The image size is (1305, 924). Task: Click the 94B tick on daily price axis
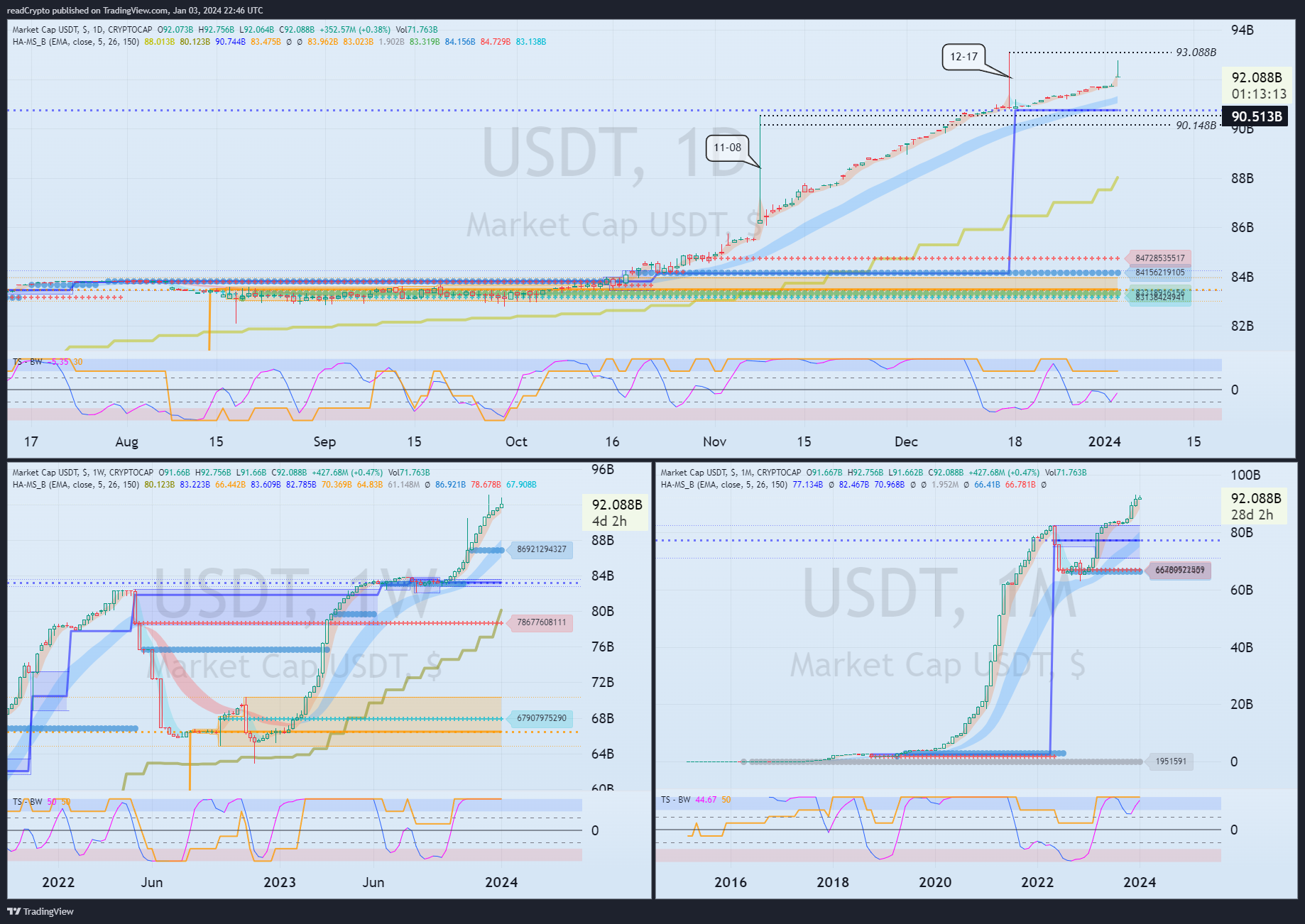pyautogui.click(x=1242, y=30)
